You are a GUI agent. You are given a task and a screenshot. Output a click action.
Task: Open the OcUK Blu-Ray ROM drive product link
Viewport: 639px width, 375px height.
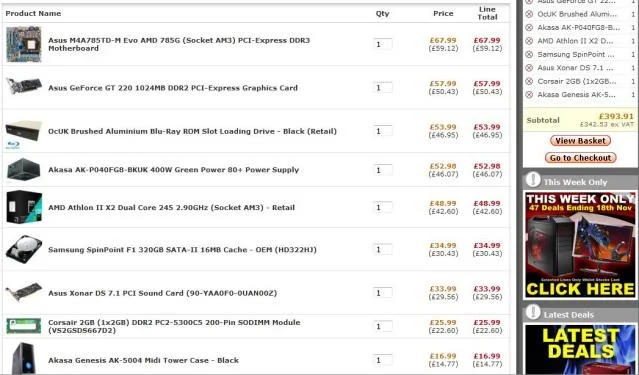point(192,131)
